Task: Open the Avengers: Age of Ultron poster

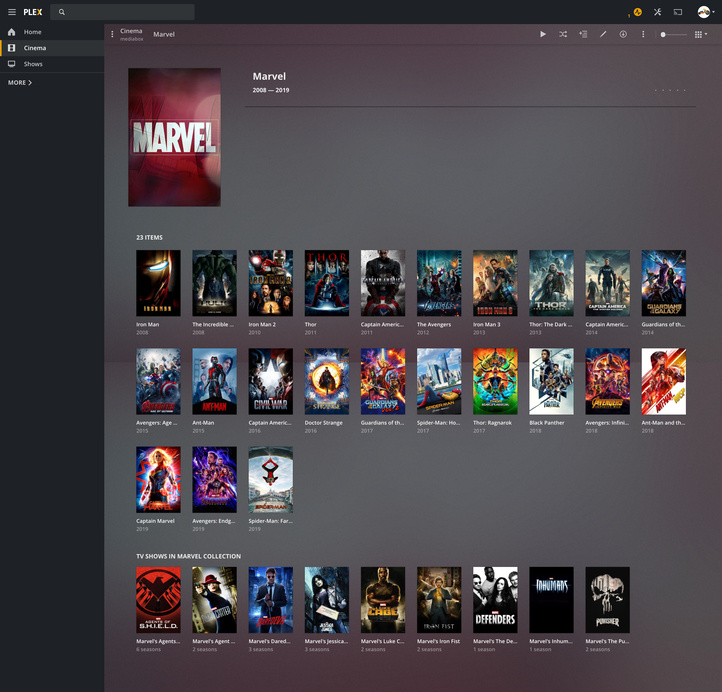Action: pyautogui.click(x=158, y=381)
